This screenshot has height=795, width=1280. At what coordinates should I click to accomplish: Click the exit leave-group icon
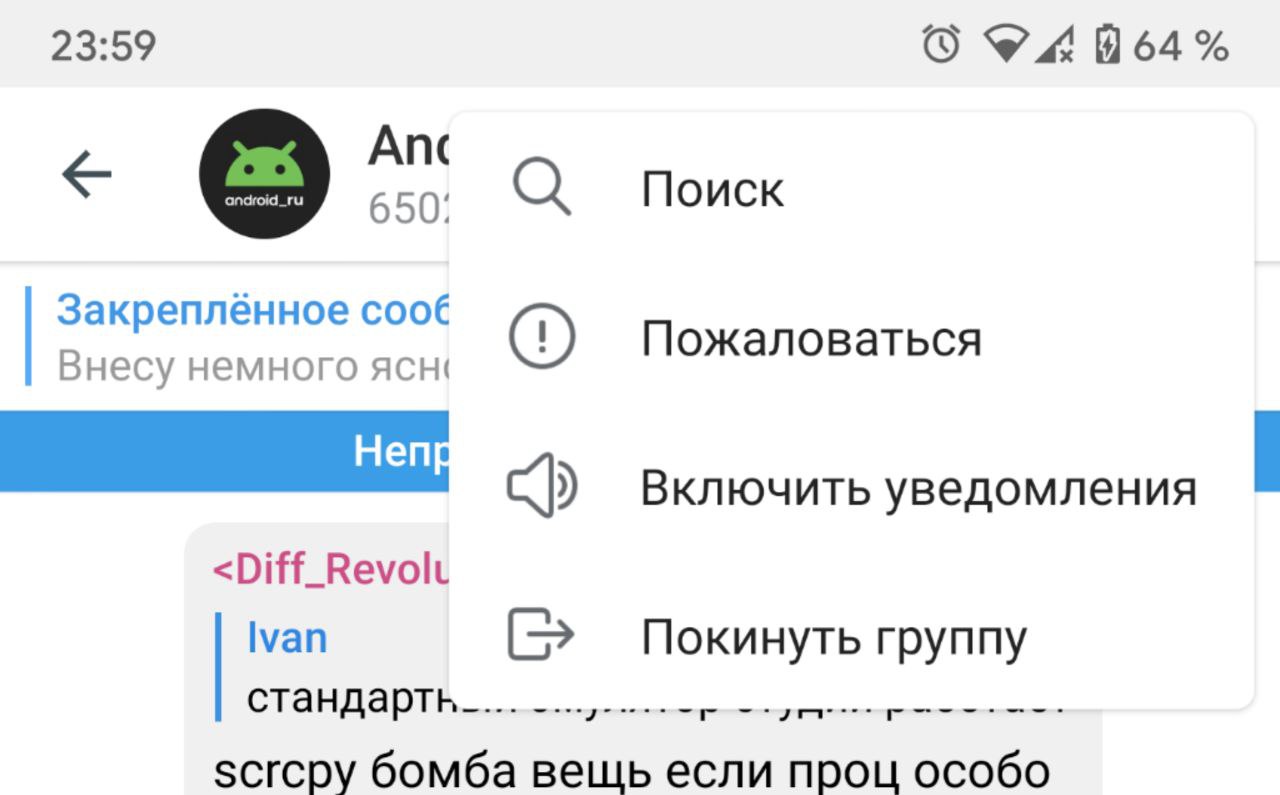(x=541, y=635)
